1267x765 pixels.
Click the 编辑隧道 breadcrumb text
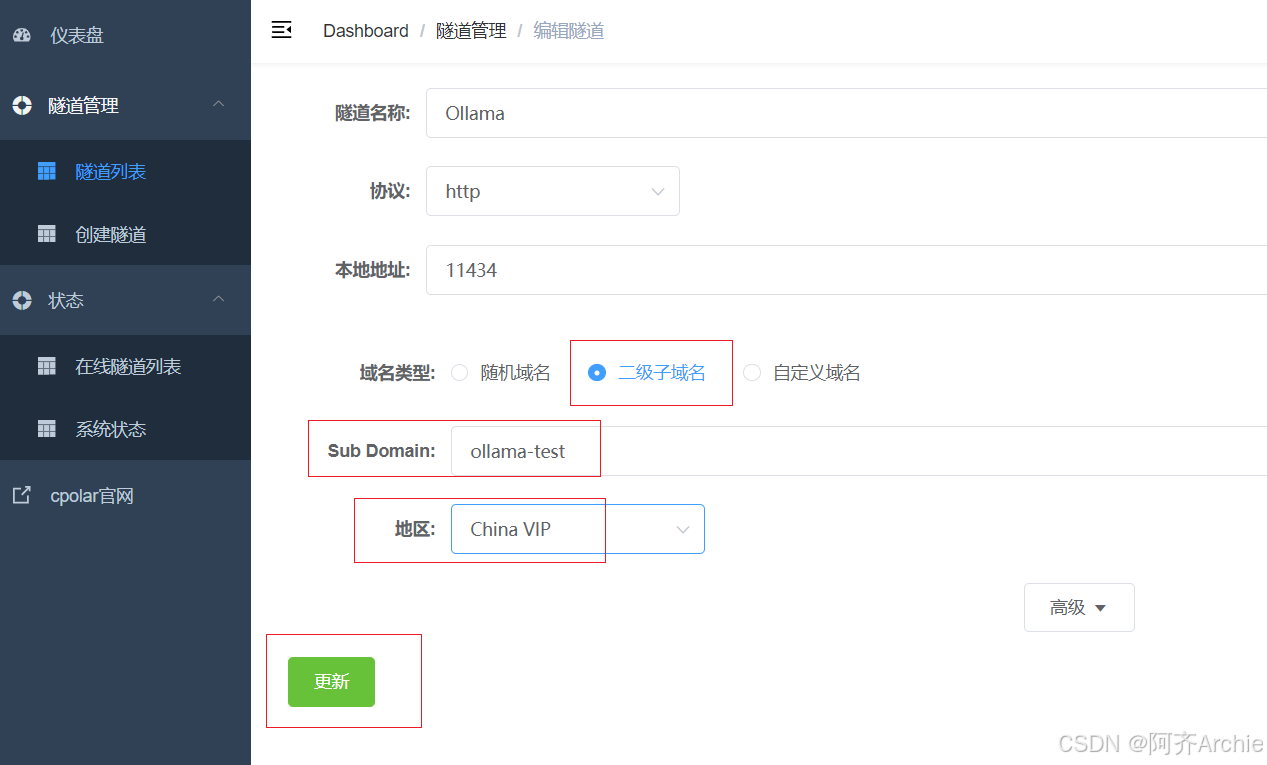[569, 31]
